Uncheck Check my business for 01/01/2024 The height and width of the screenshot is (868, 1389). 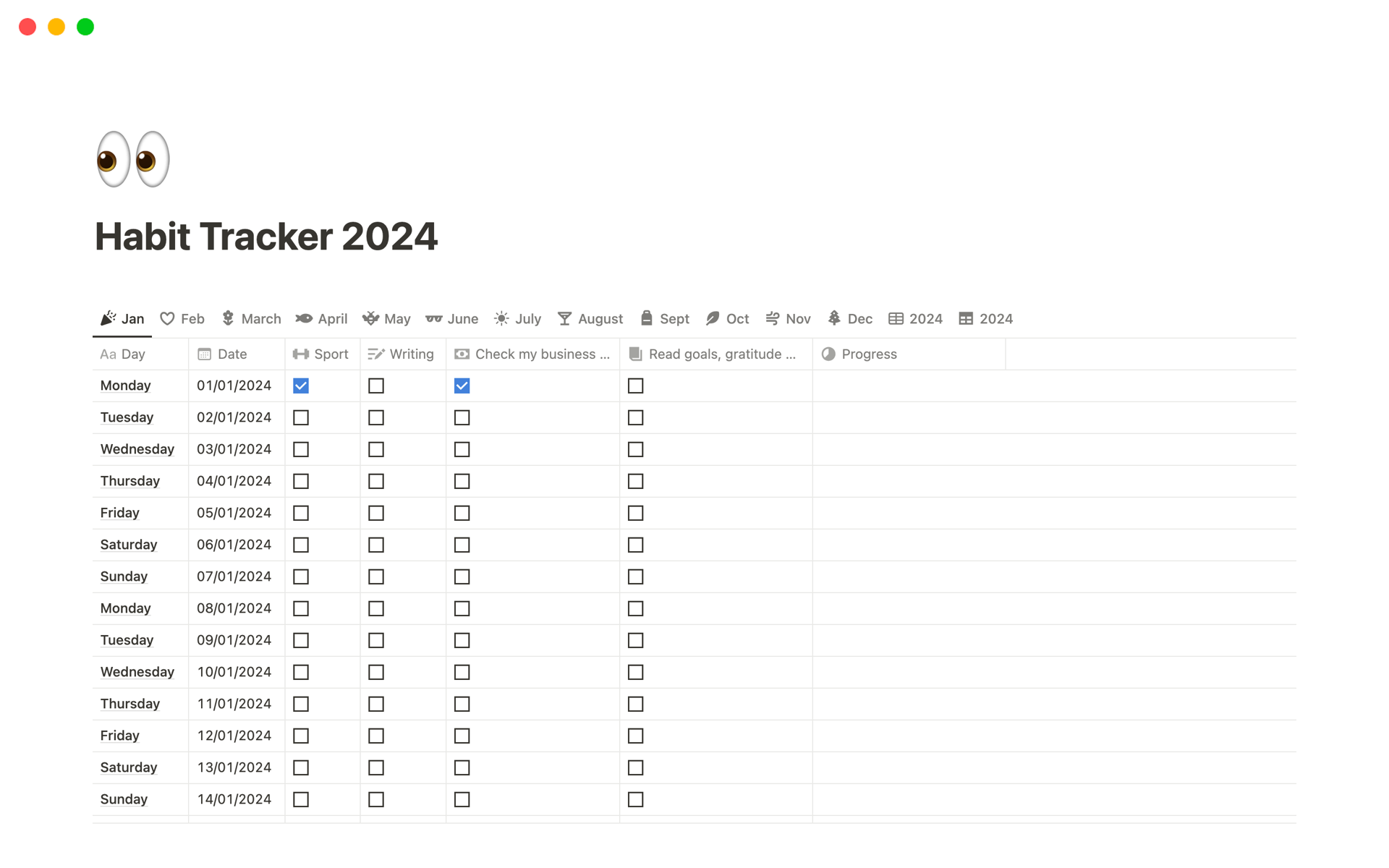tap(462, 386)
